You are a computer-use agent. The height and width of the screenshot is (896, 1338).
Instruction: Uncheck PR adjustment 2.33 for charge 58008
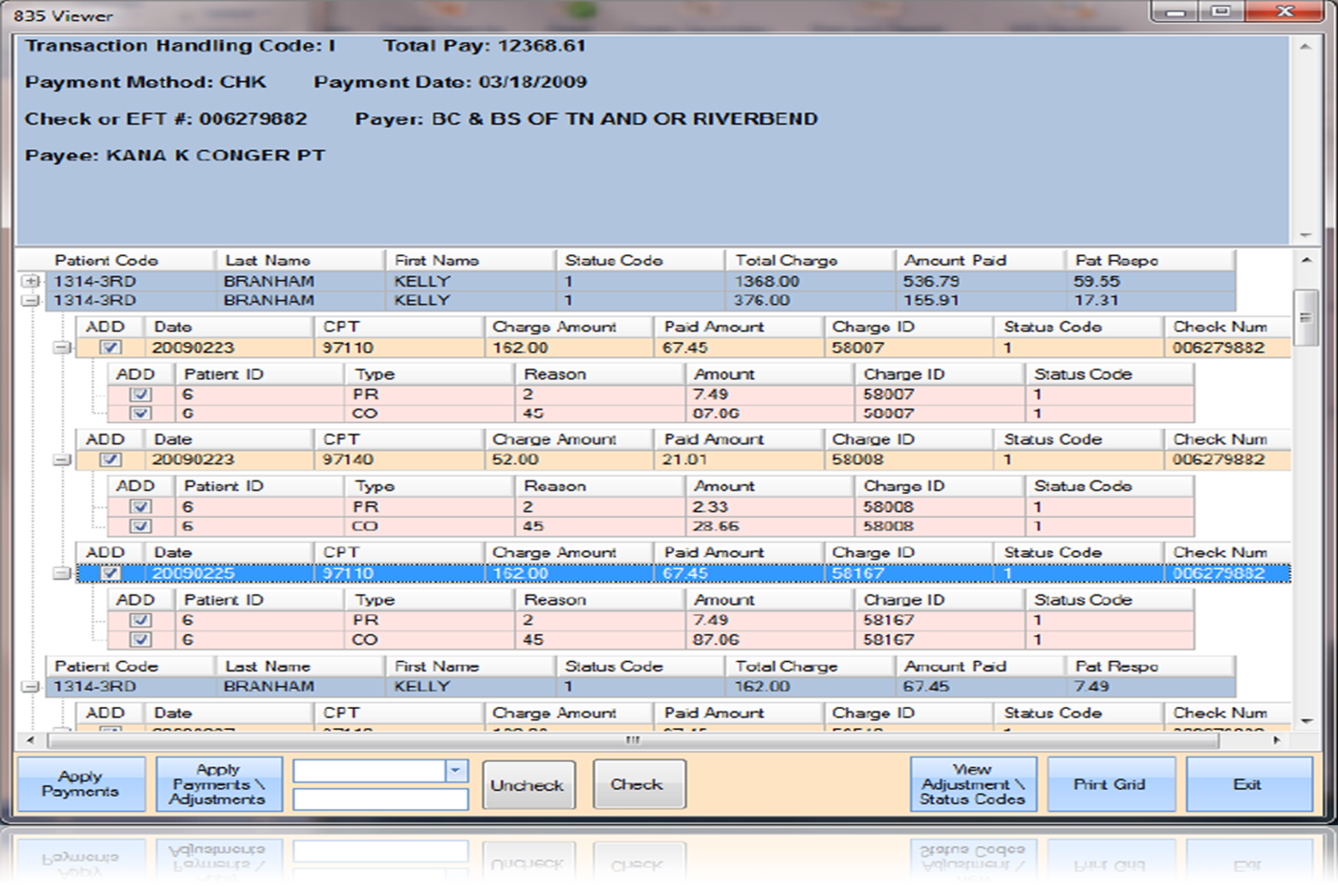(140, 507)
